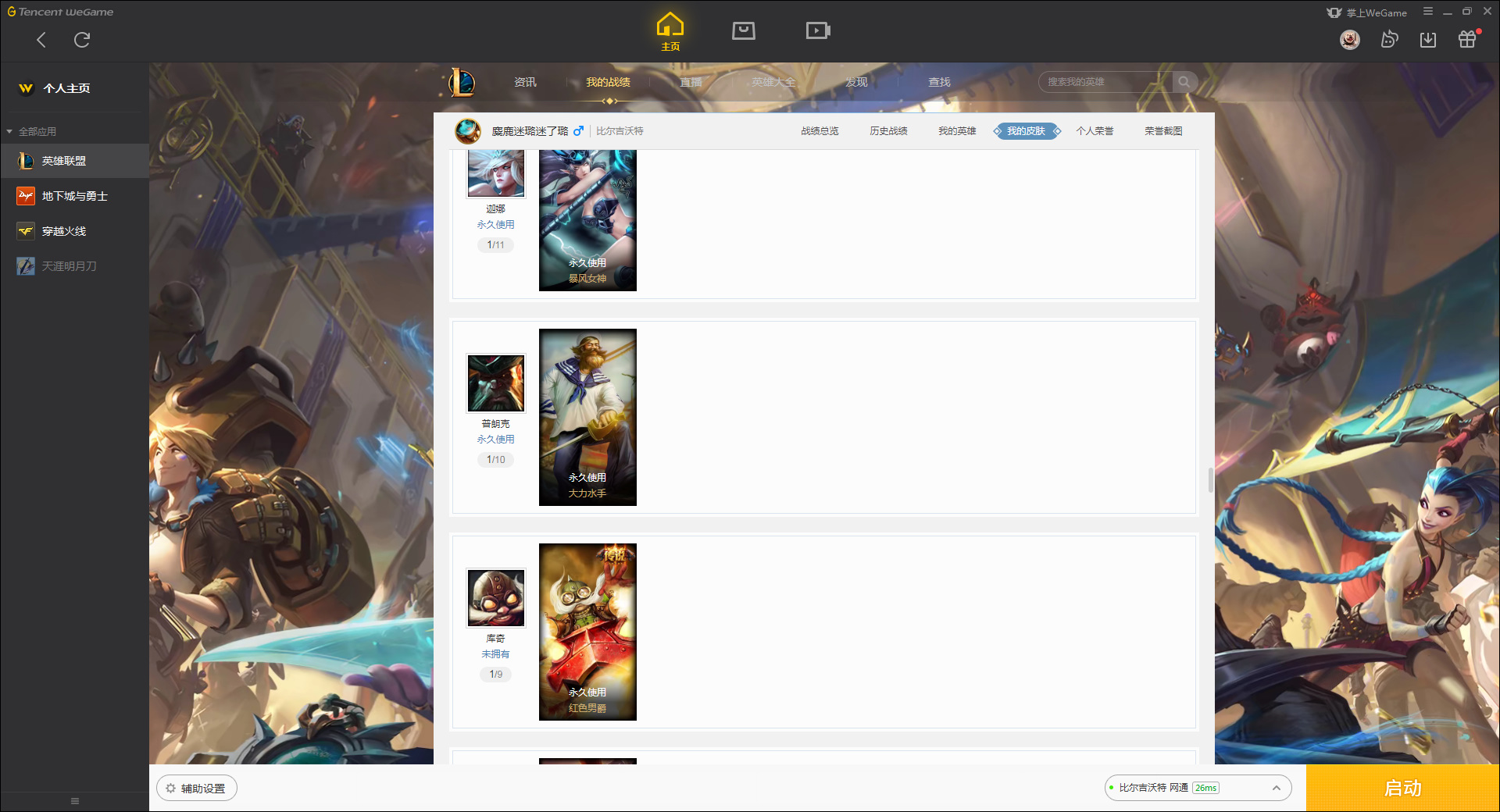
Task: Open the store bag icon in top bar
Action: coord(744,30)
